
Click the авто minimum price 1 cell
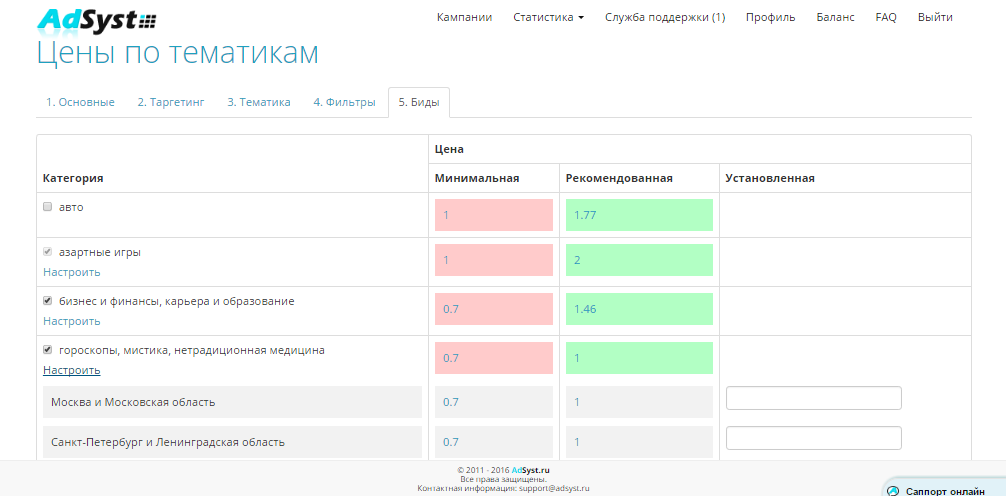tap(493, 215)
